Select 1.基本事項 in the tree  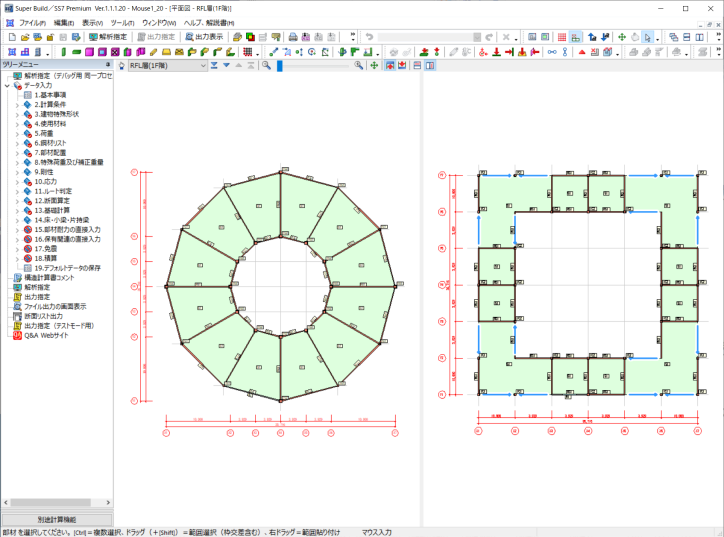pyautogui.click(x=50, y=95)
